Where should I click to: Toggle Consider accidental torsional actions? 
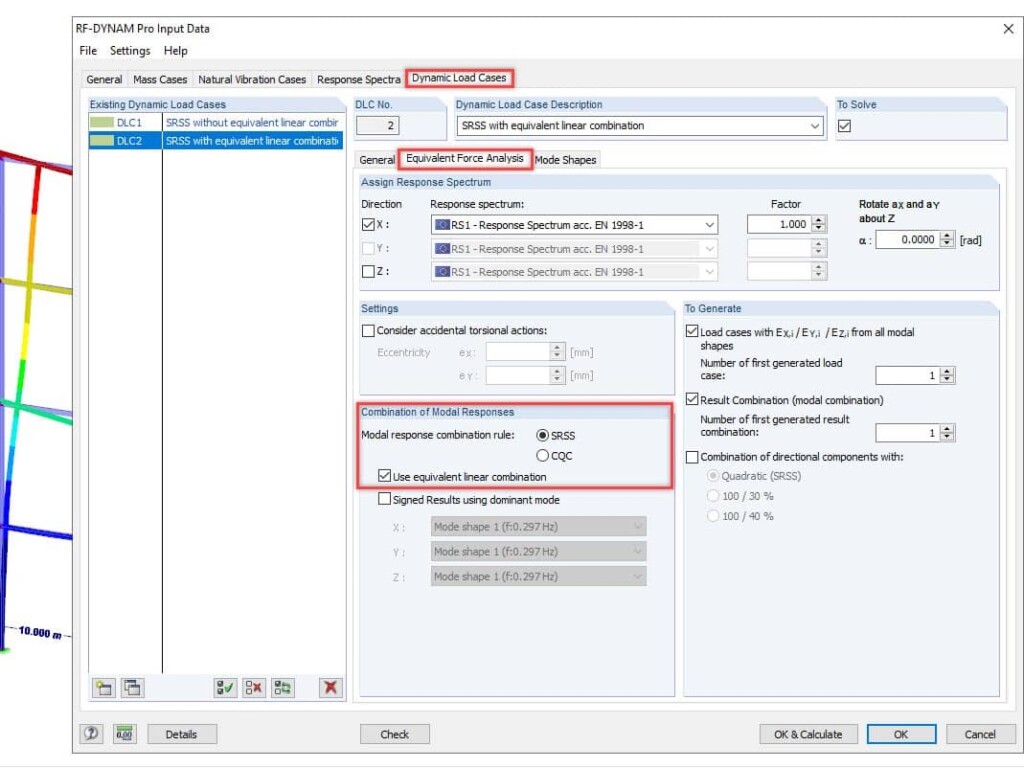click(368, 330)
